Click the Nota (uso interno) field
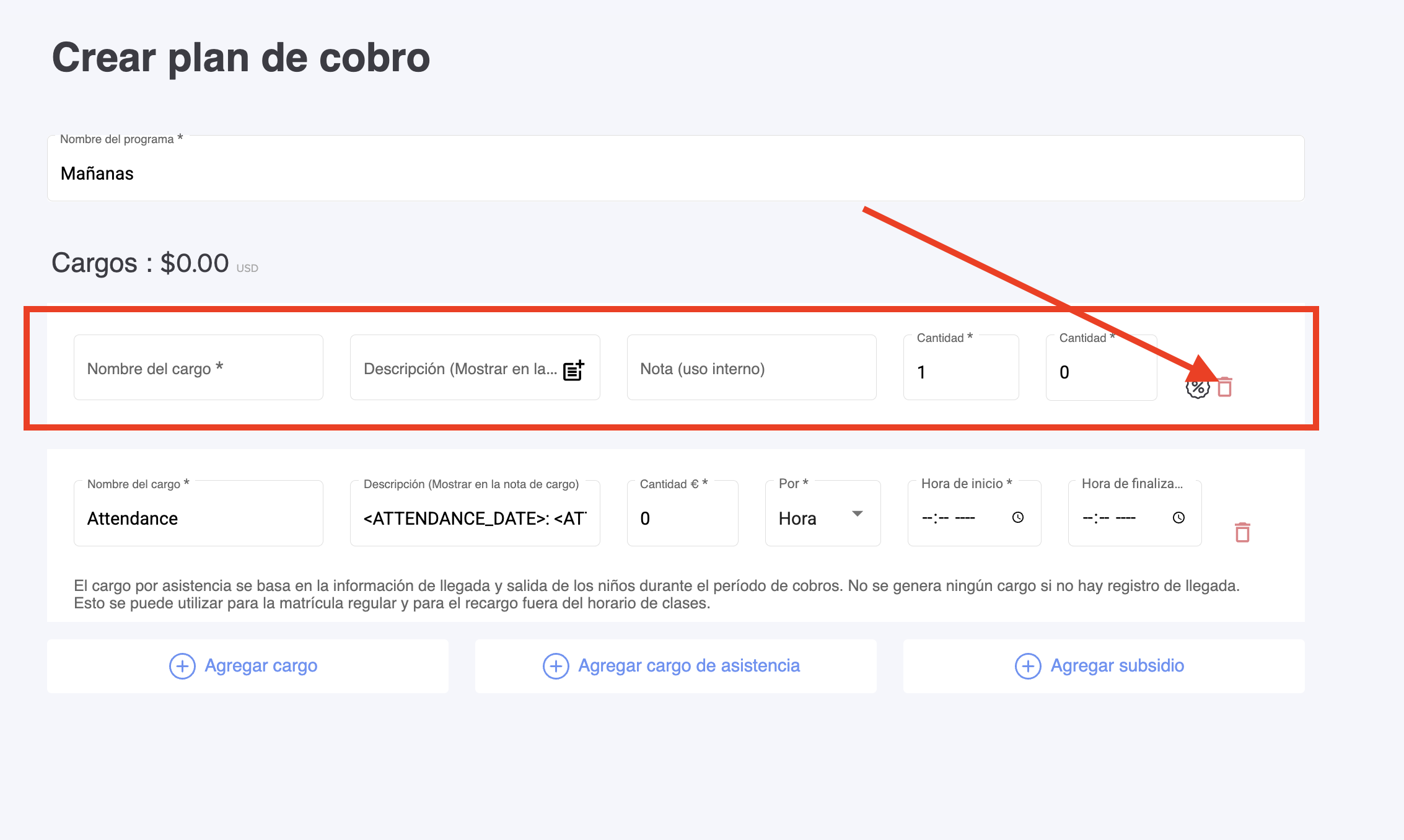This screenshot has height=840, width=1404. (751, 369)
